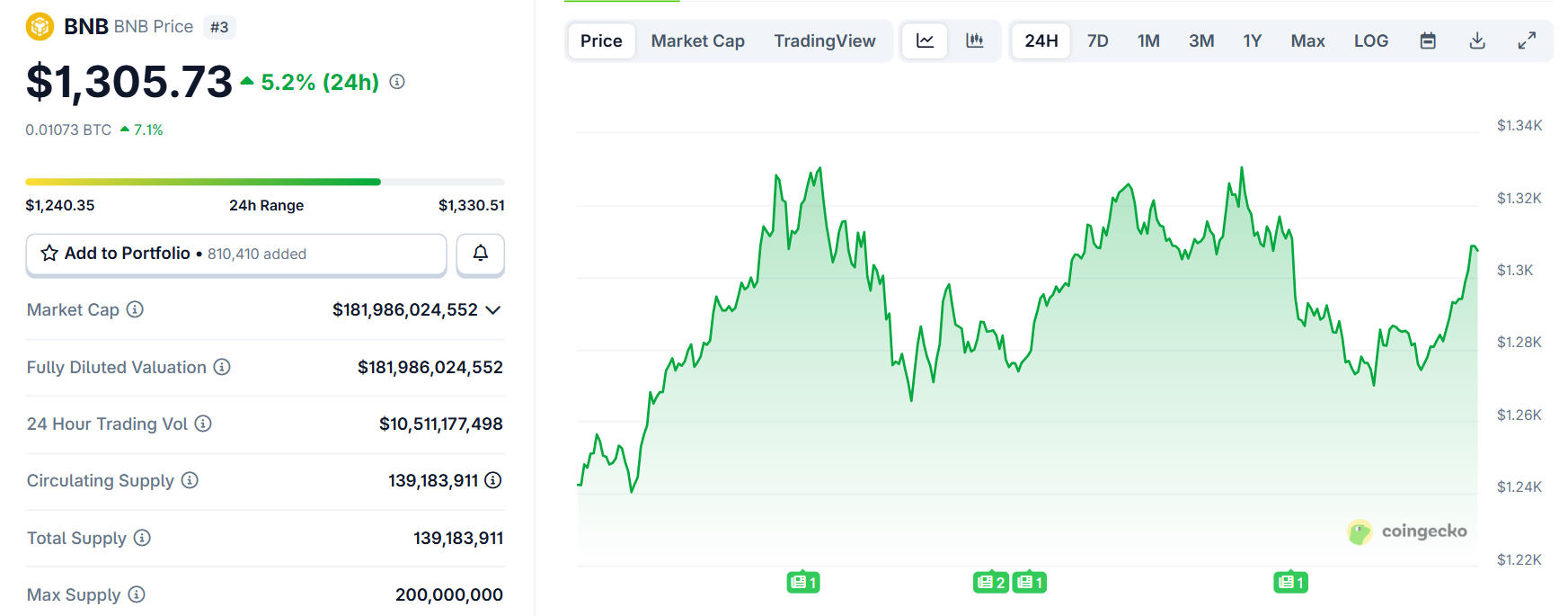Viewport: 1568px width, 616px height.
Task: Open info icon beside Circulating Supply label
Action: (x=190, y=480)
